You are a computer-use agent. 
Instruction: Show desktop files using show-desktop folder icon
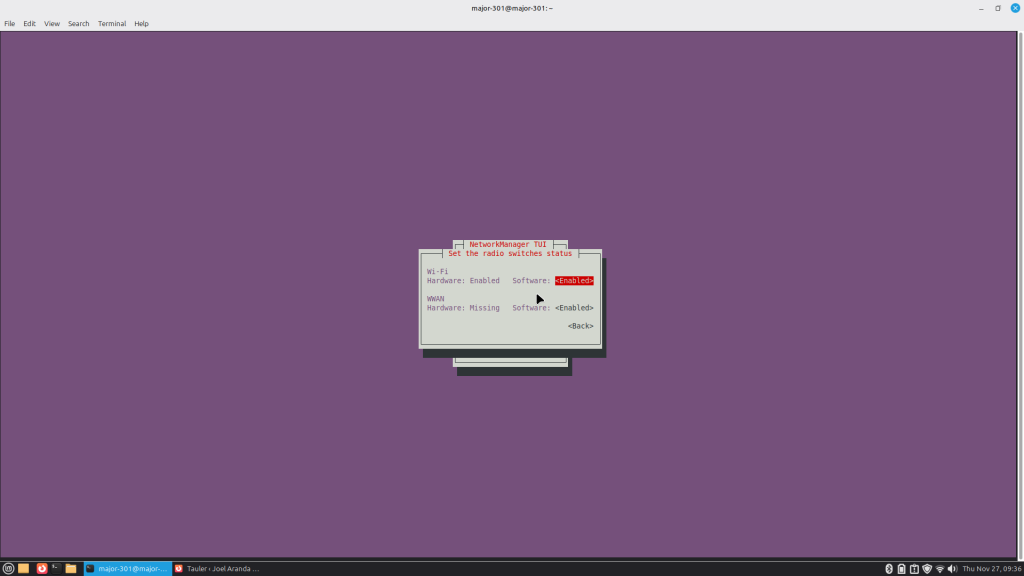tap(23, 568)
